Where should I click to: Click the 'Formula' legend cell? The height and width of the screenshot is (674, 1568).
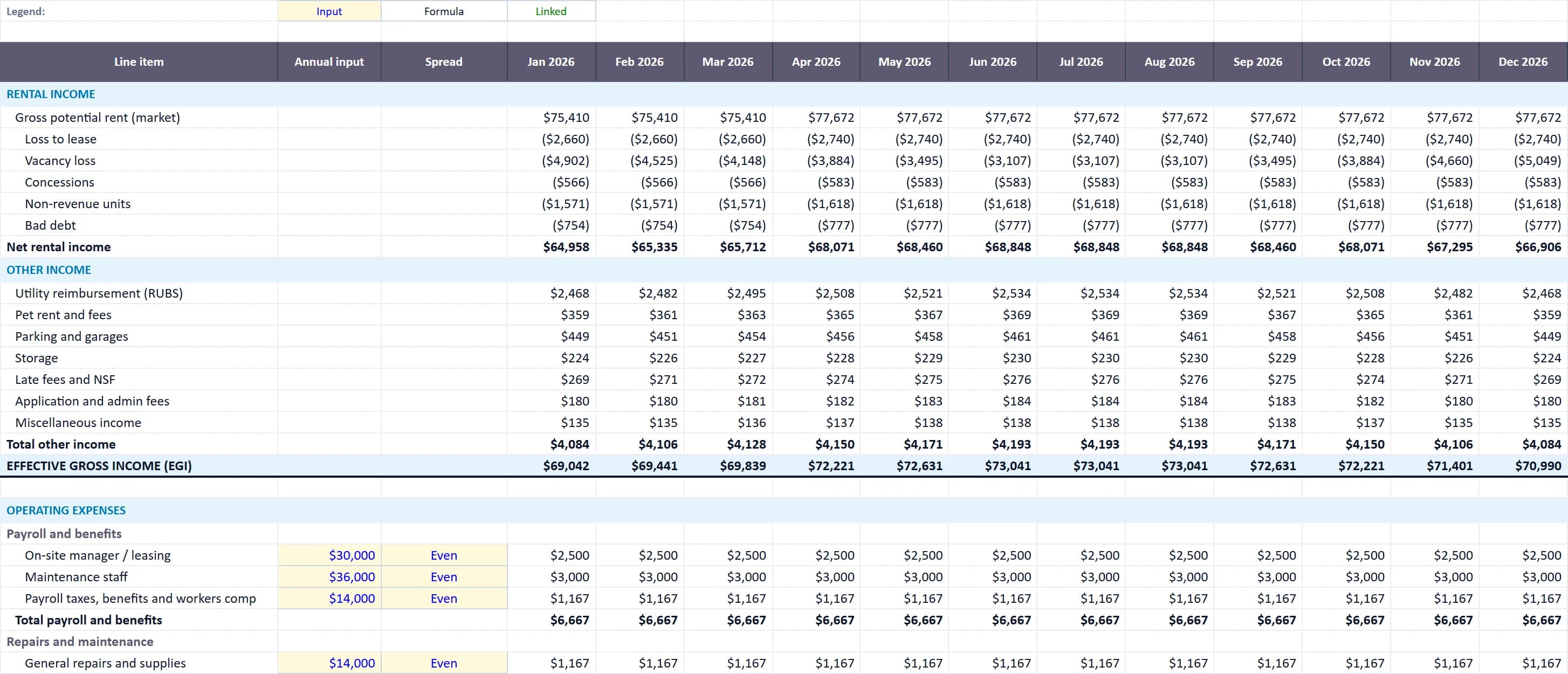[444, 11]
